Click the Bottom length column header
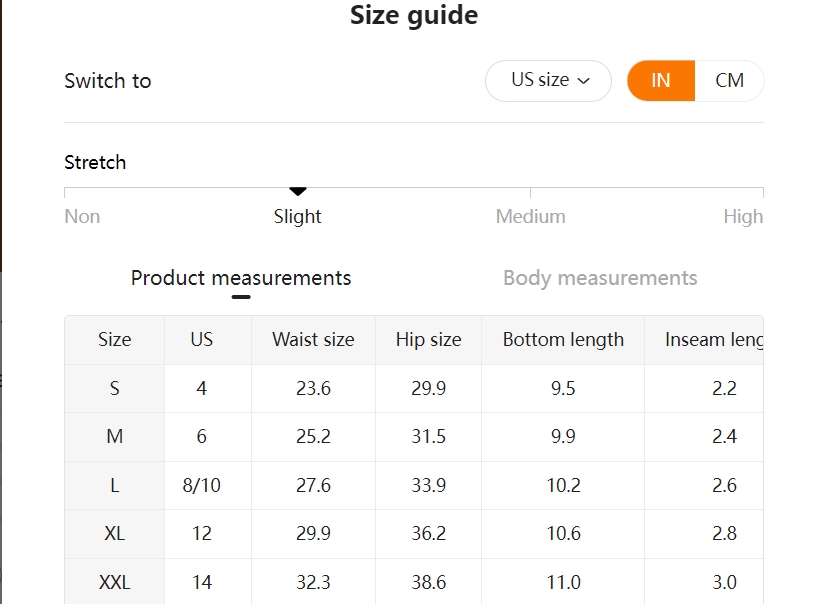822x604 pixels. click(563, 340)
